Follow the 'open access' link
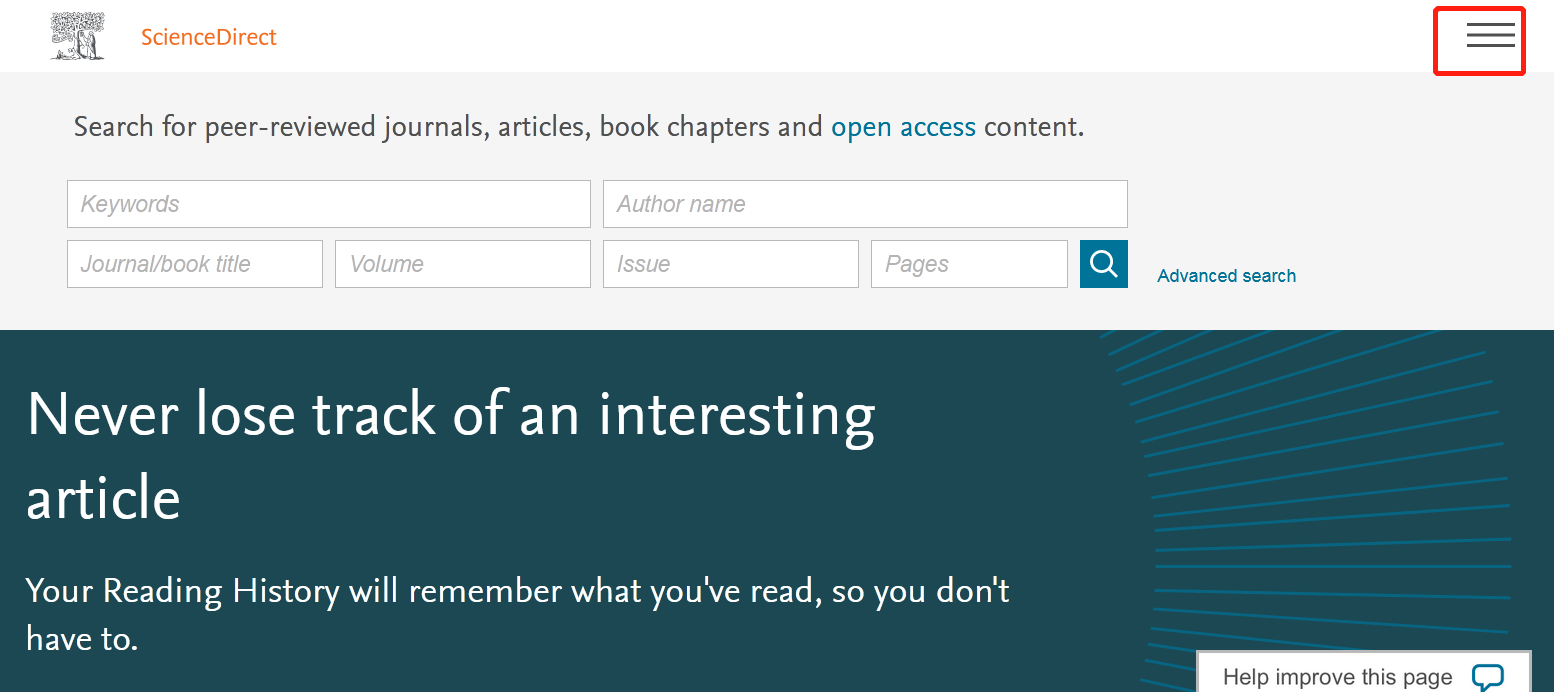Viewport: 1554px width, 692px height. 903,127
